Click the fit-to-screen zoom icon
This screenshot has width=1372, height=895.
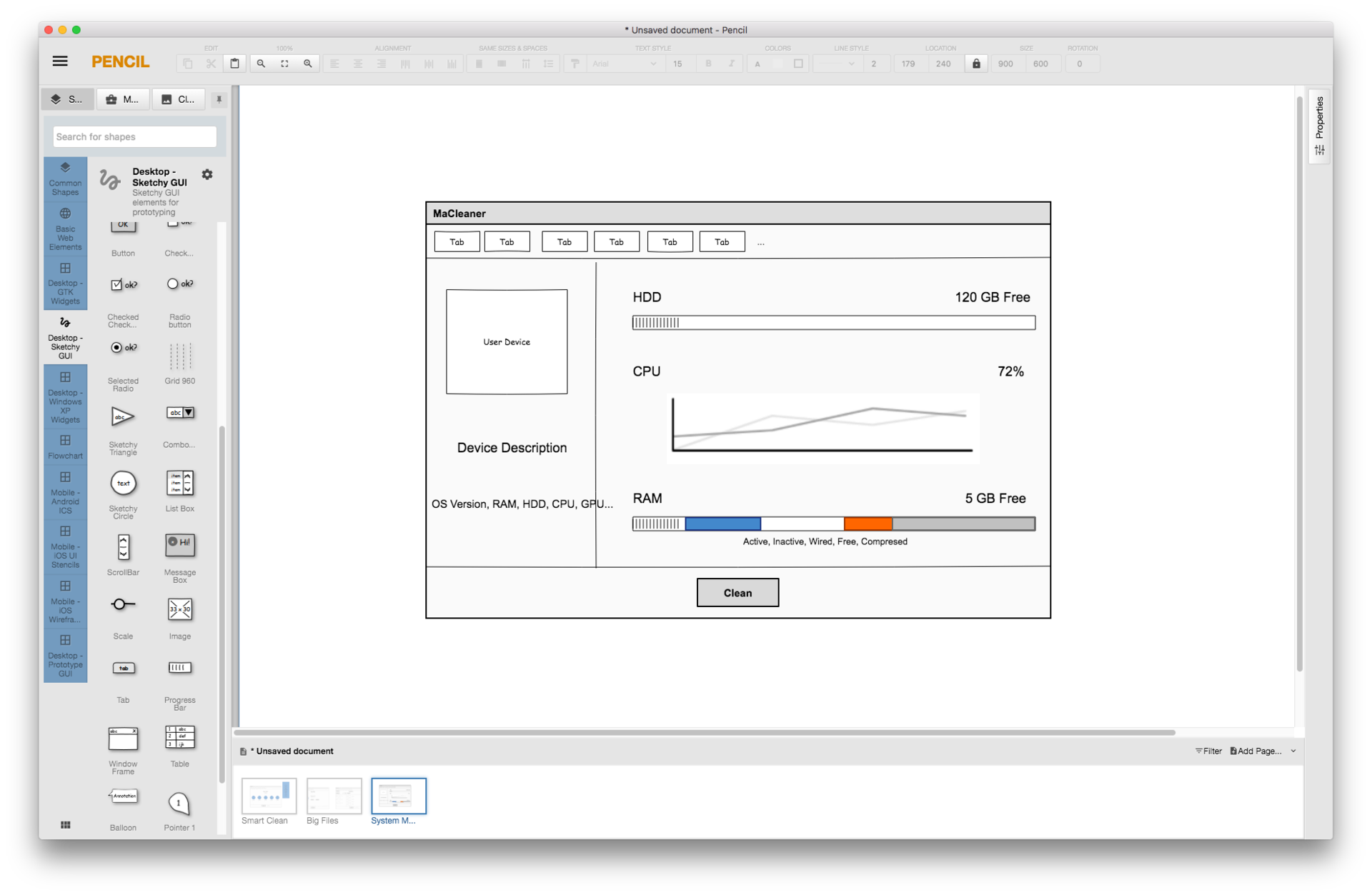pos(284,64)
